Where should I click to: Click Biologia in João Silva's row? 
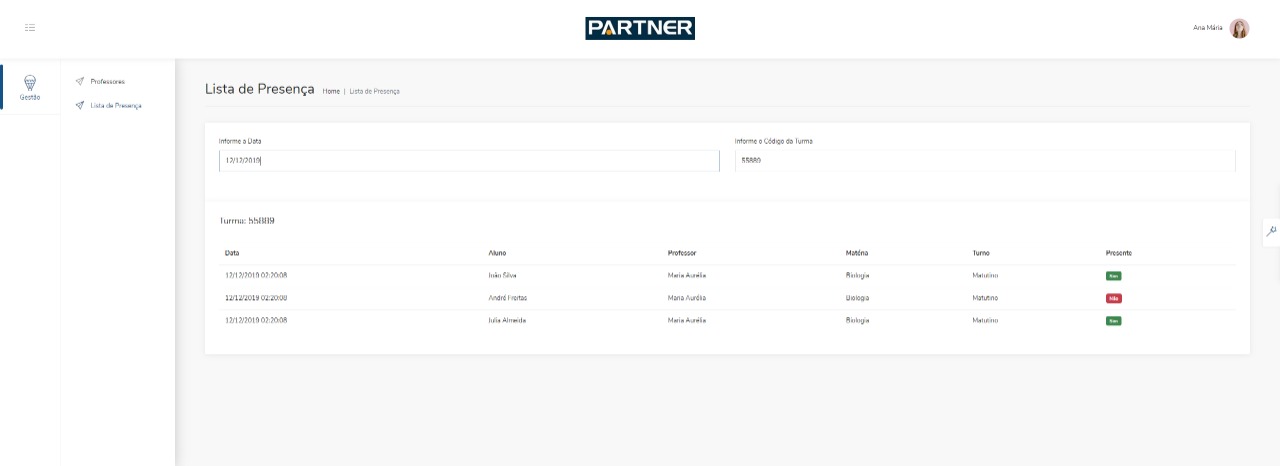click(x=857, y=275)
